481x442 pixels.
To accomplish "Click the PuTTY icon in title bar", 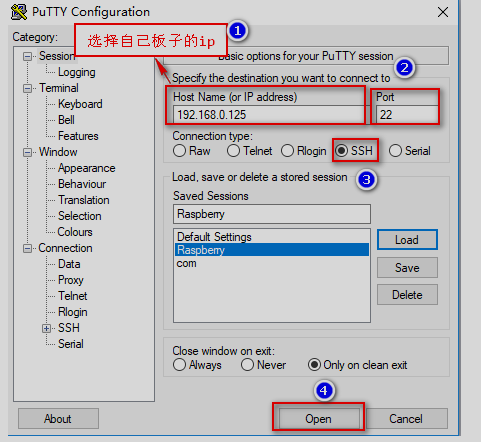I will point(19,12).
